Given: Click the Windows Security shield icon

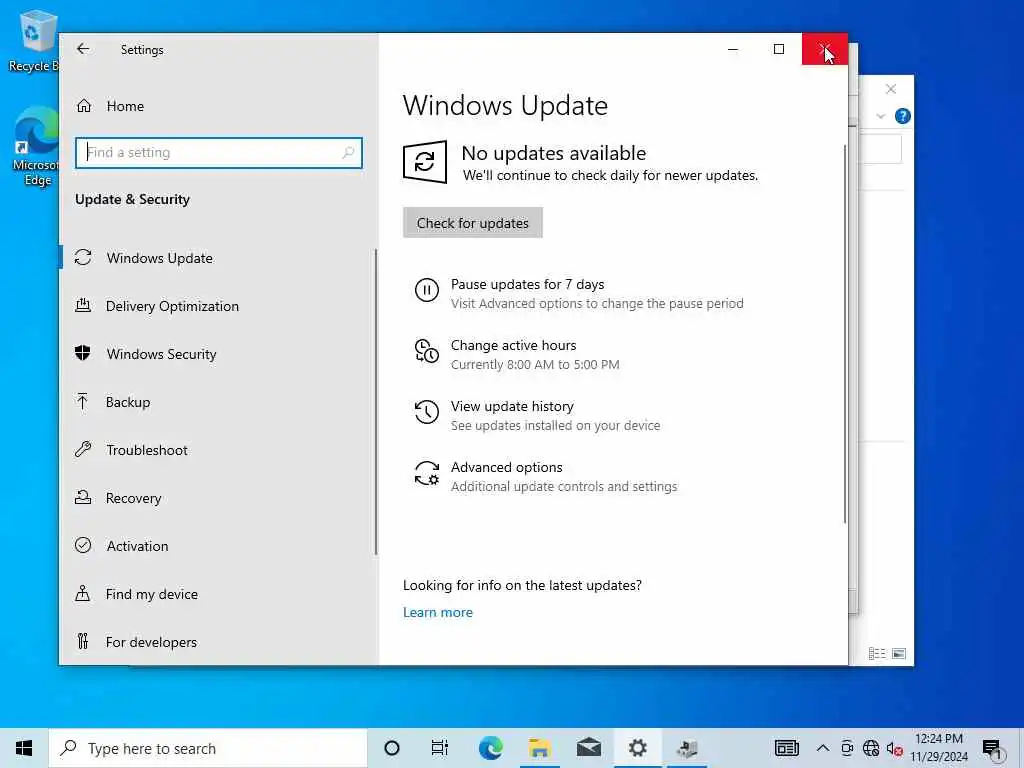Looking at the screenshot, I should tap(83, 353).
